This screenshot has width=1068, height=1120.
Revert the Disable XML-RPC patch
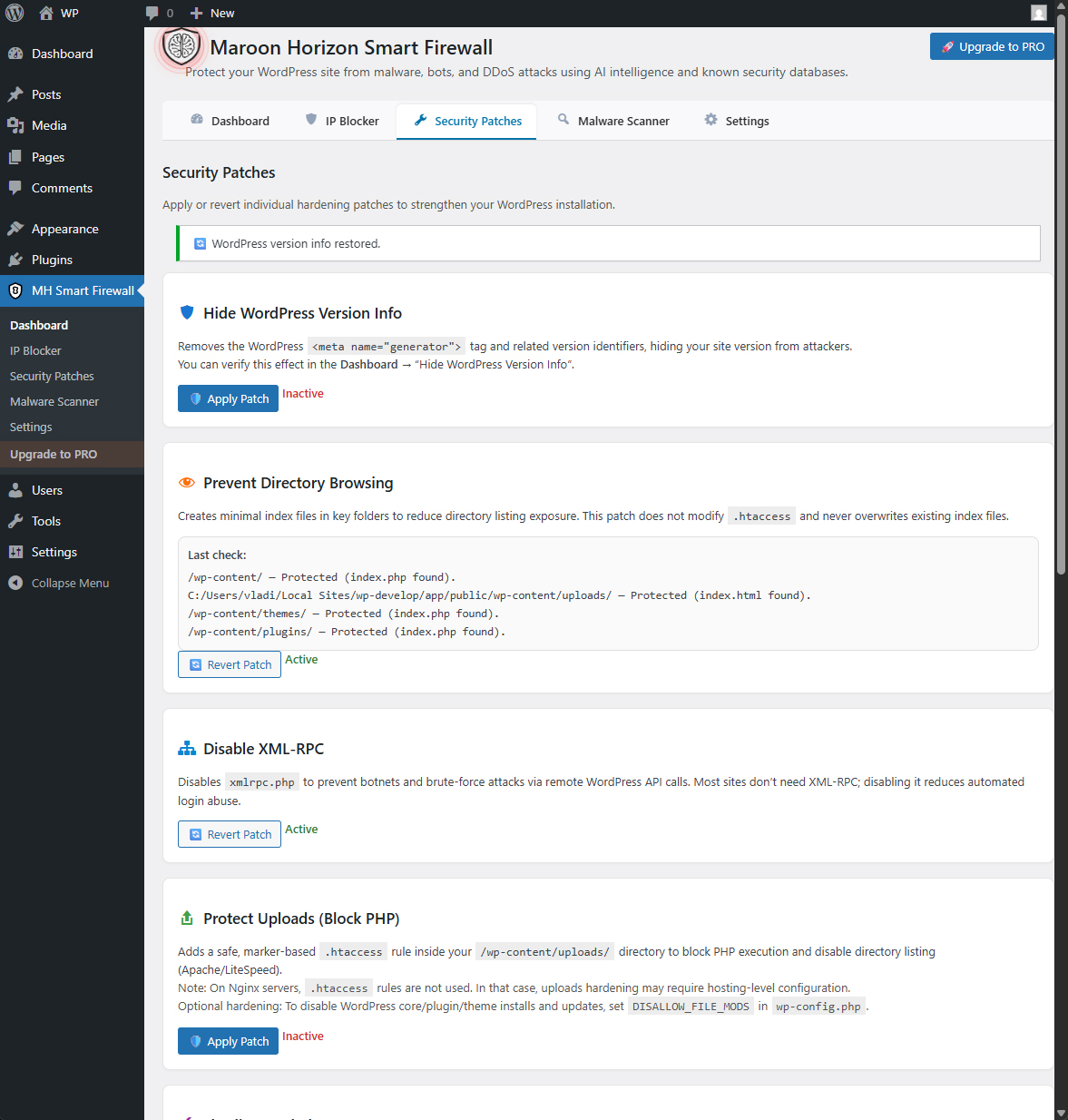[230, 834]
